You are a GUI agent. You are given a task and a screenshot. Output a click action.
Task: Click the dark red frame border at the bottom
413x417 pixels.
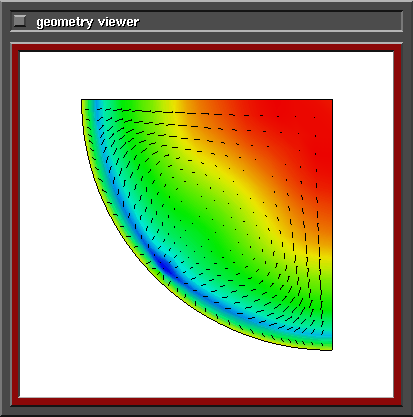coord(207,402)
